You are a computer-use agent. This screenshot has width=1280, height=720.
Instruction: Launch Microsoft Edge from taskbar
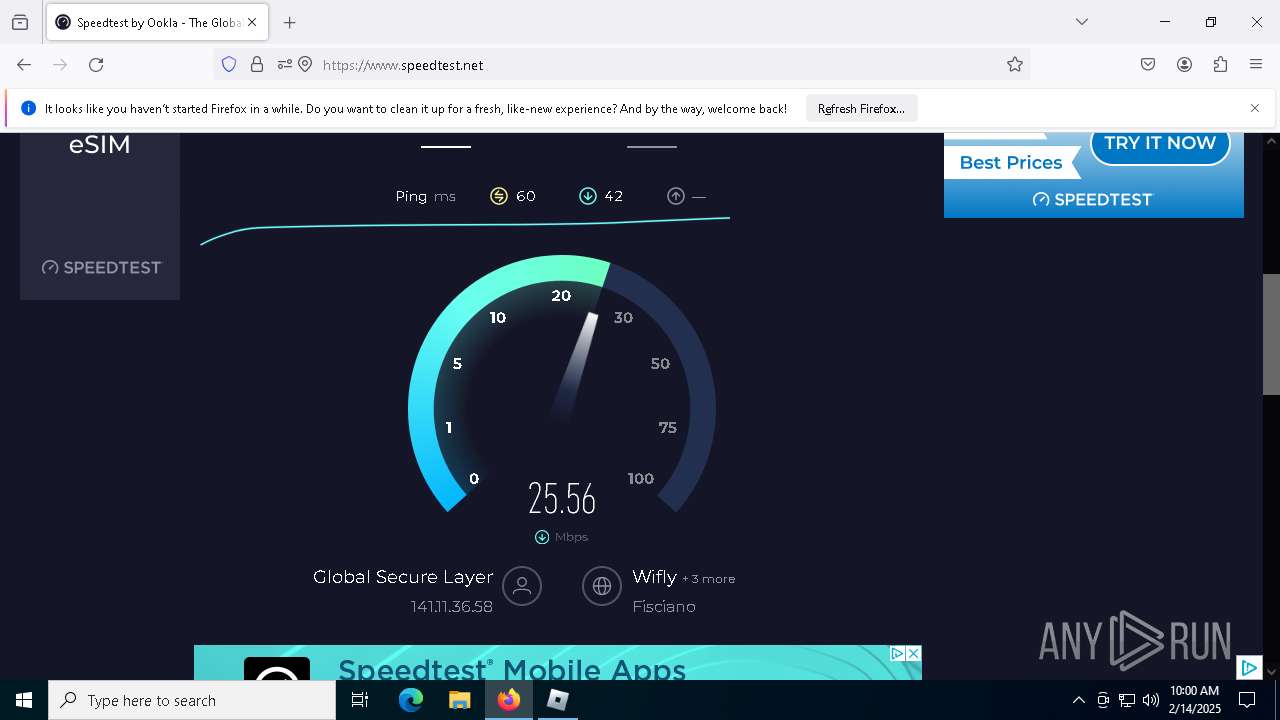pyautogui.click(x=411, y=700)
